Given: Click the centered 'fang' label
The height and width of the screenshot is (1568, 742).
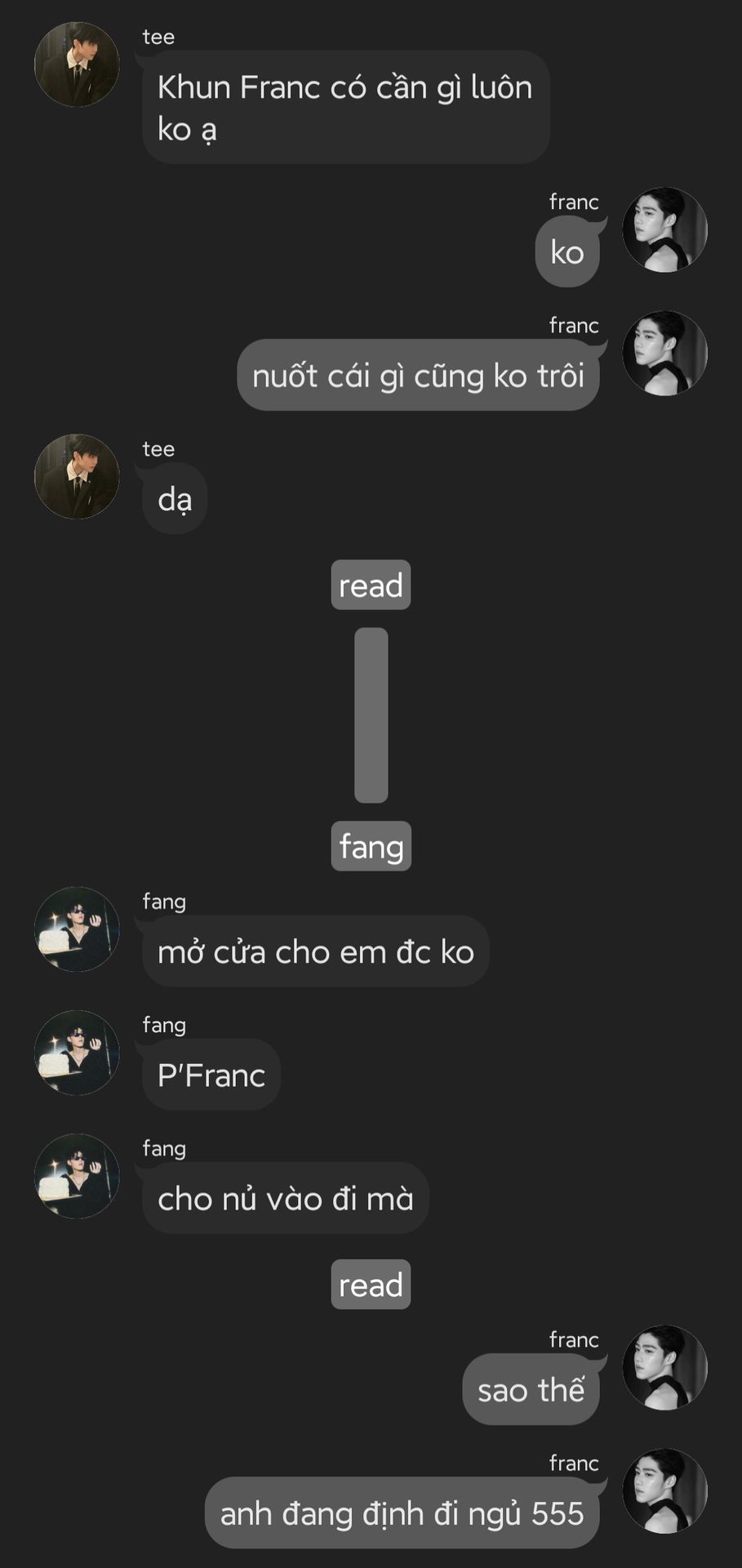Looking at the screenshot, I should [371, 846].
